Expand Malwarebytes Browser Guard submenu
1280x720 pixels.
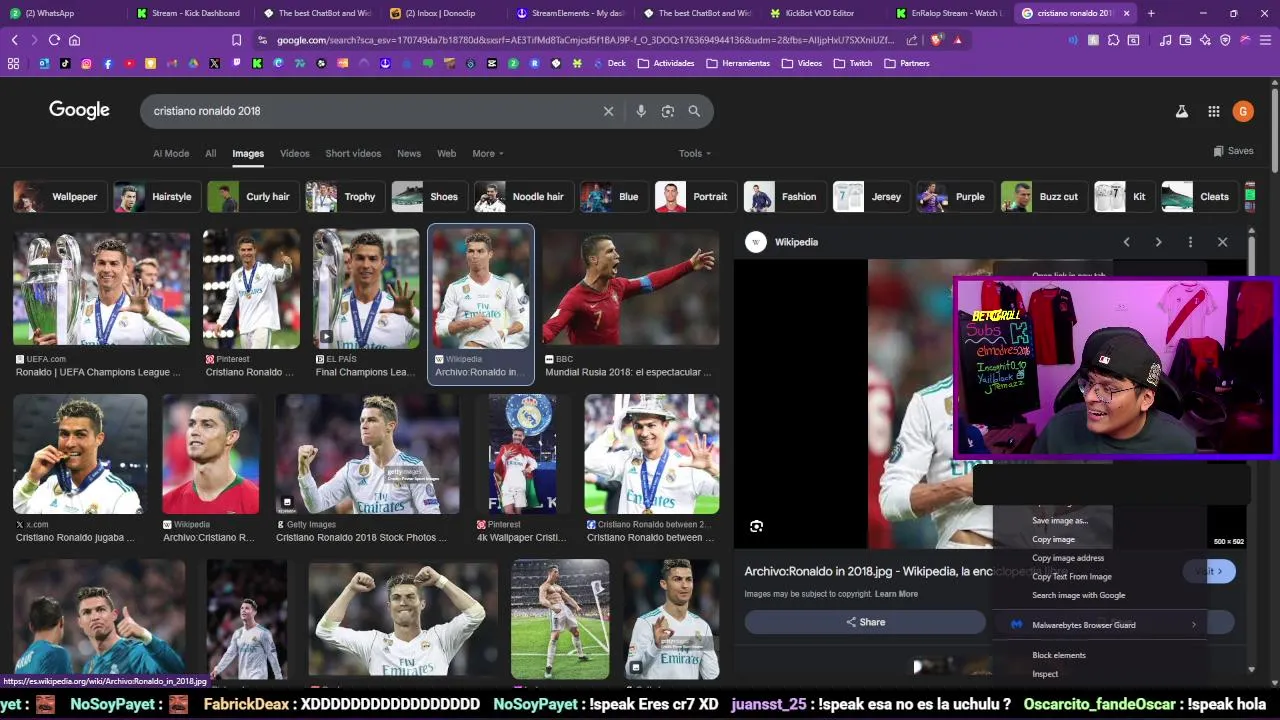[x=1102, y=625]
